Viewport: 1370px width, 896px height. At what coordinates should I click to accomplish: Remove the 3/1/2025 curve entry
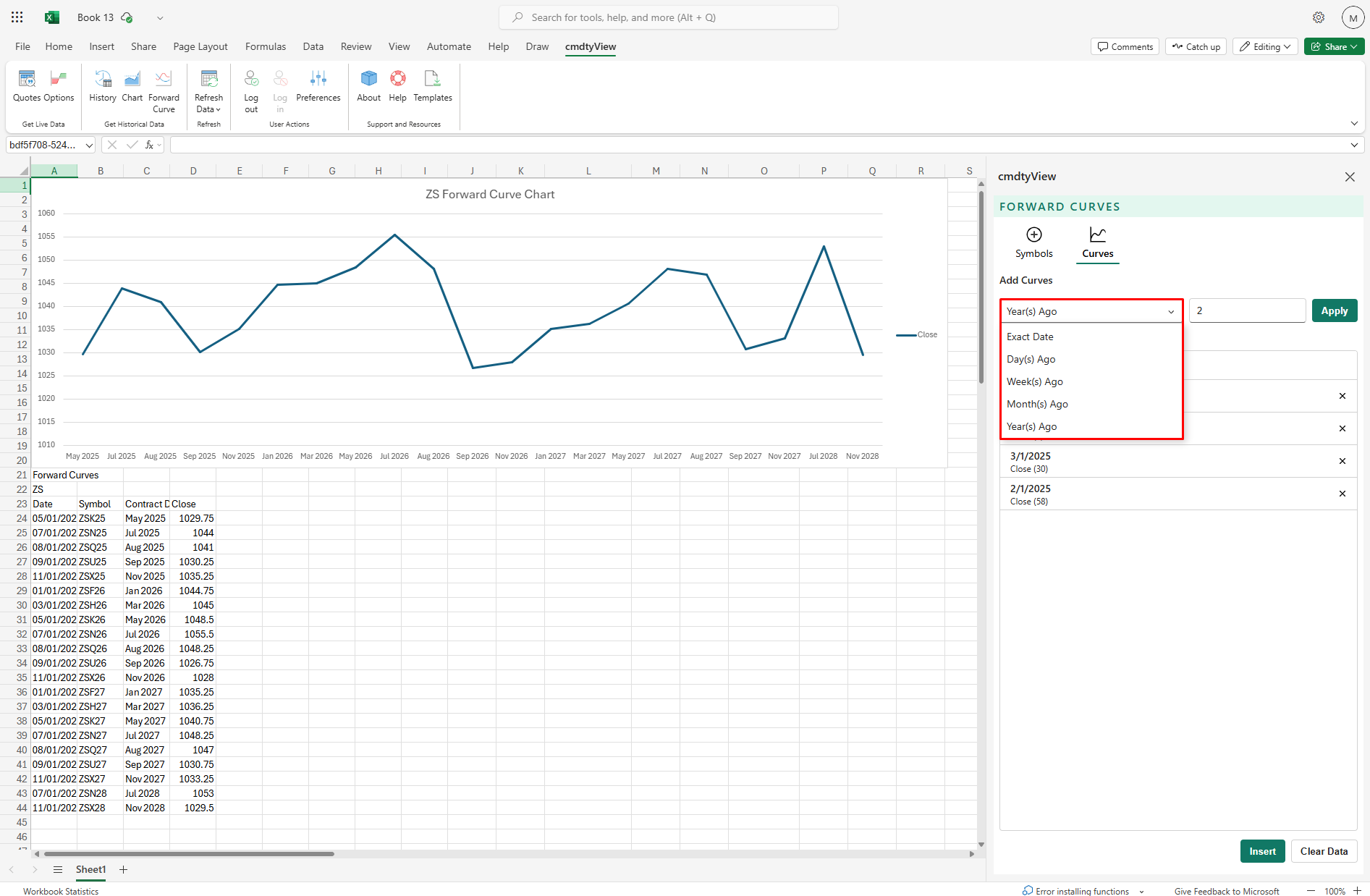click(x=1342, y=461)
